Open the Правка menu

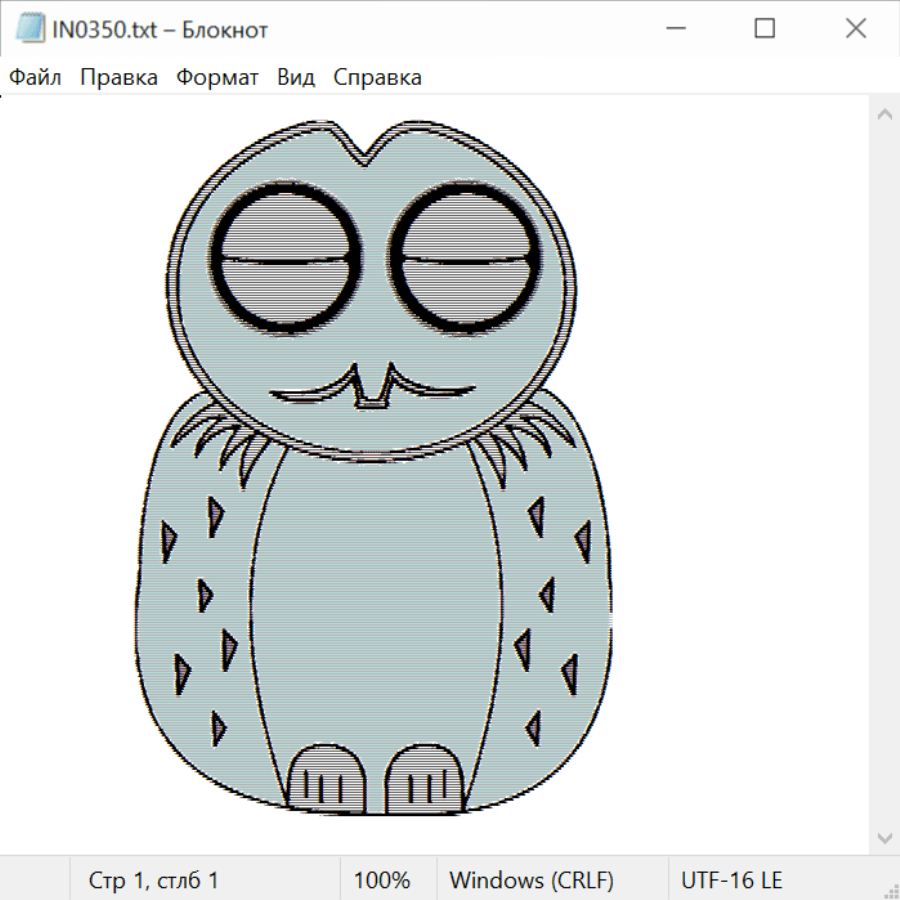click(x=119, y=77)
